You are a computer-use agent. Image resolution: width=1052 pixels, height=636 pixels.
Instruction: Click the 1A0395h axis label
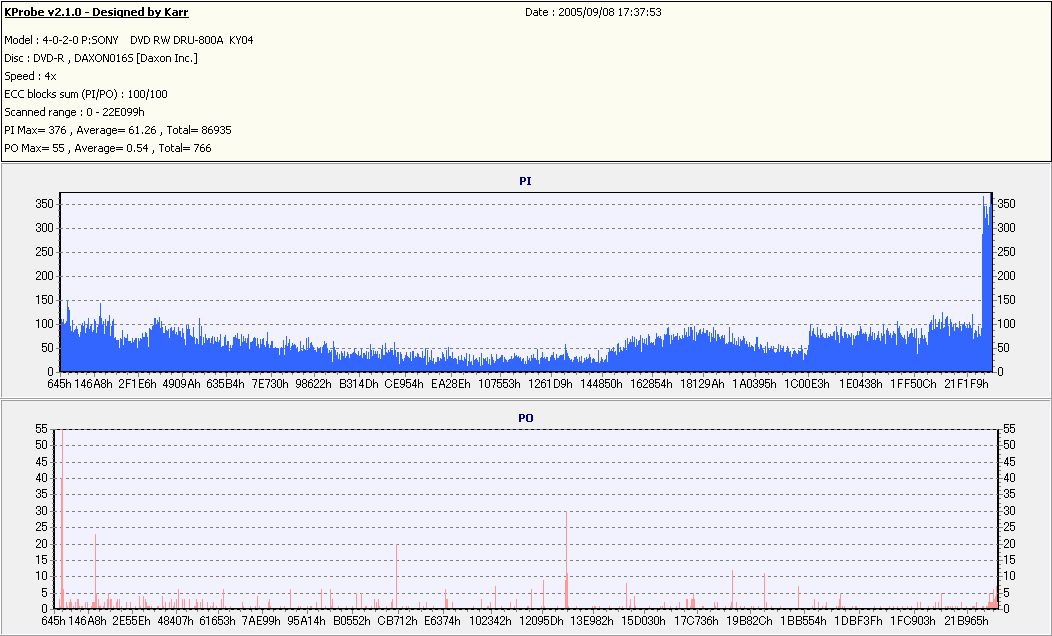tap(754, 384)
